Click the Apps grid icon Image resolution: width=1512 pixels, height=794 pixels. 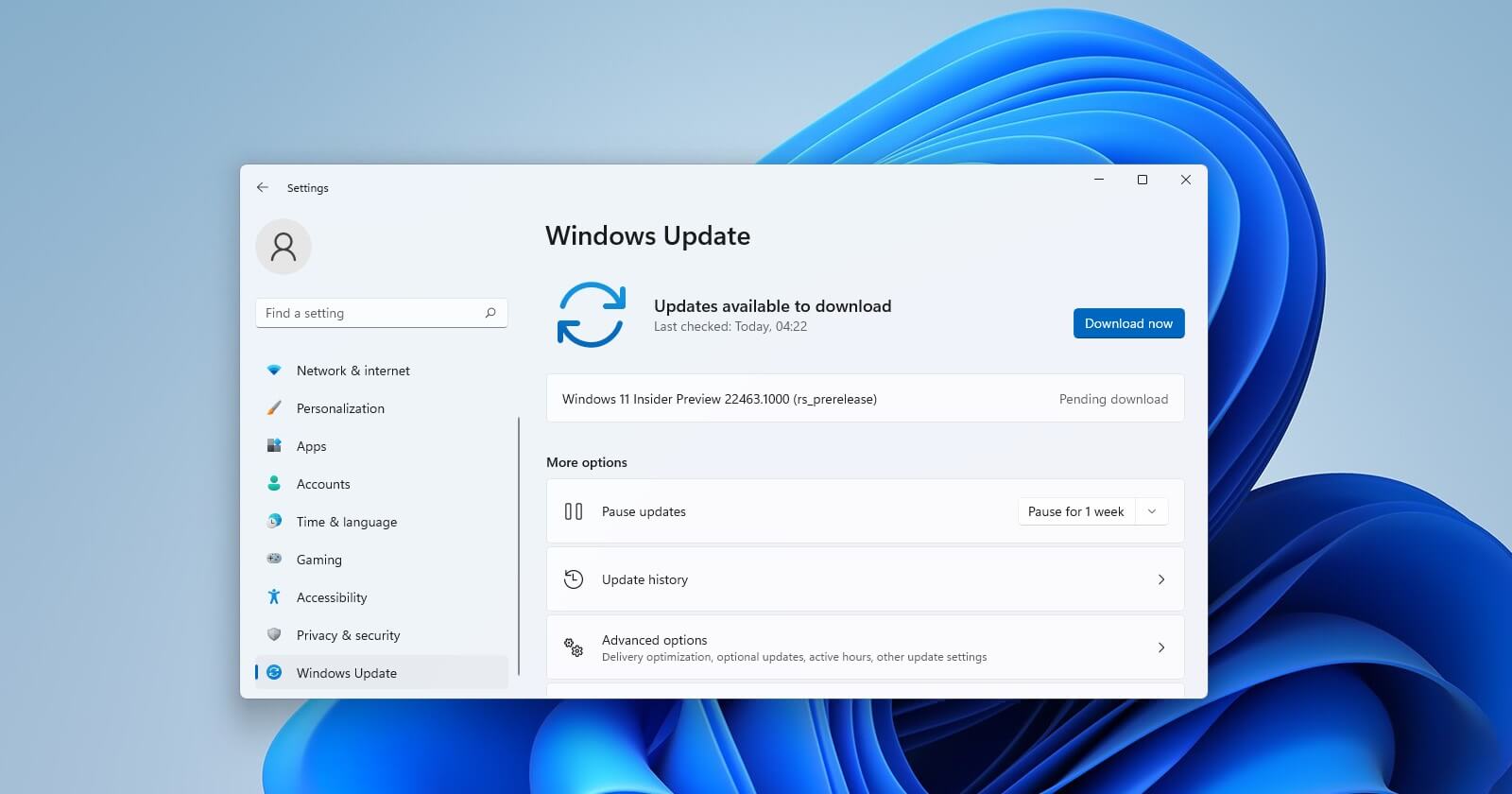coord(274,446)
